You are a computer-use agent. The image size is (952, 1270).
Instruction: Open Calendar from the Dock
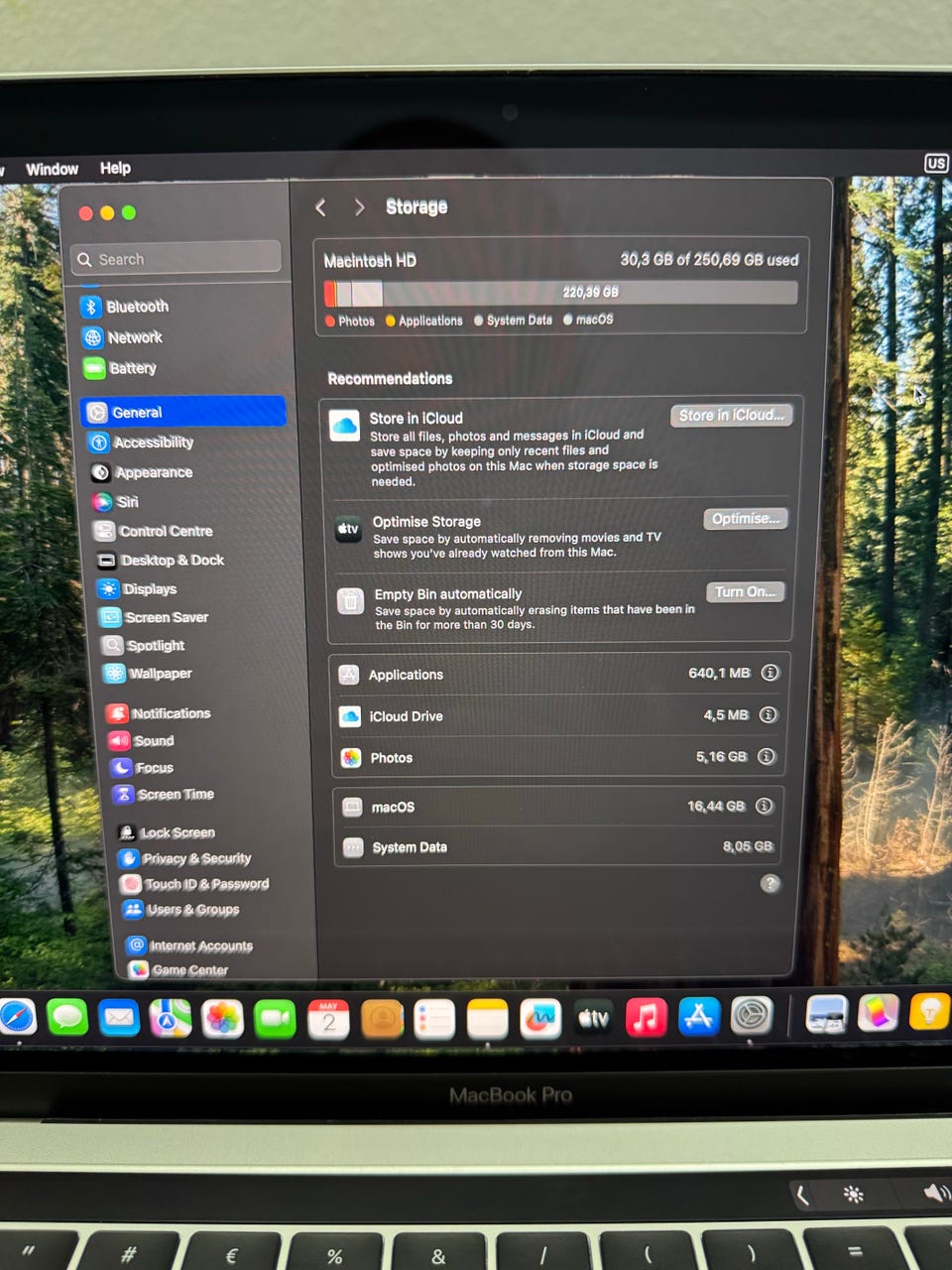tap(328, 1019)
